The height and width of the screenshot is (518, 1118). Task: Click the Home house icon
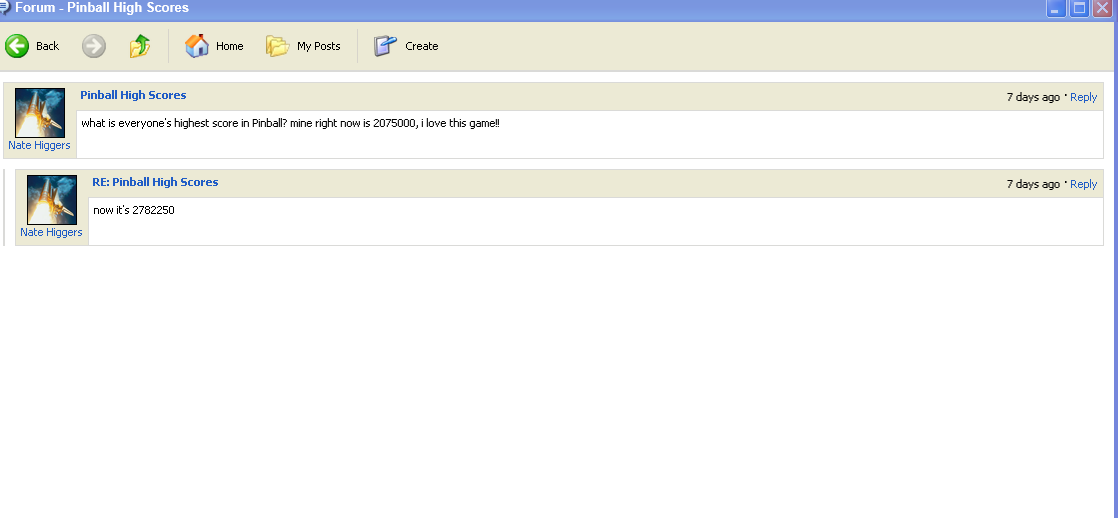197,46
